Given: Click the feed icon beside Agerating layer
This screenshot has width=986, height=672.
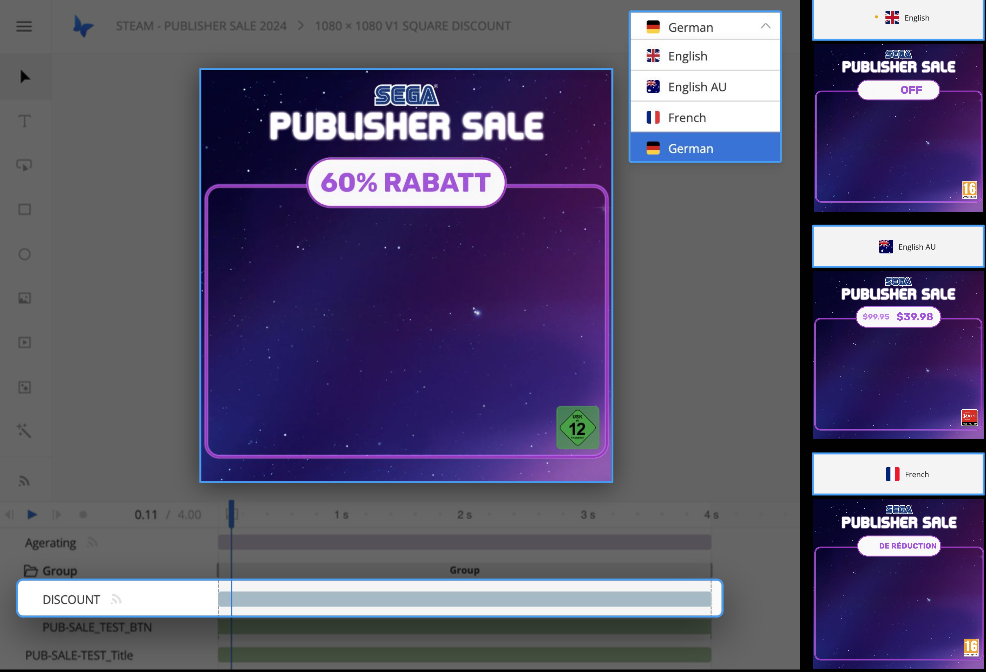Looking at the screenshot, I should 93,543.
